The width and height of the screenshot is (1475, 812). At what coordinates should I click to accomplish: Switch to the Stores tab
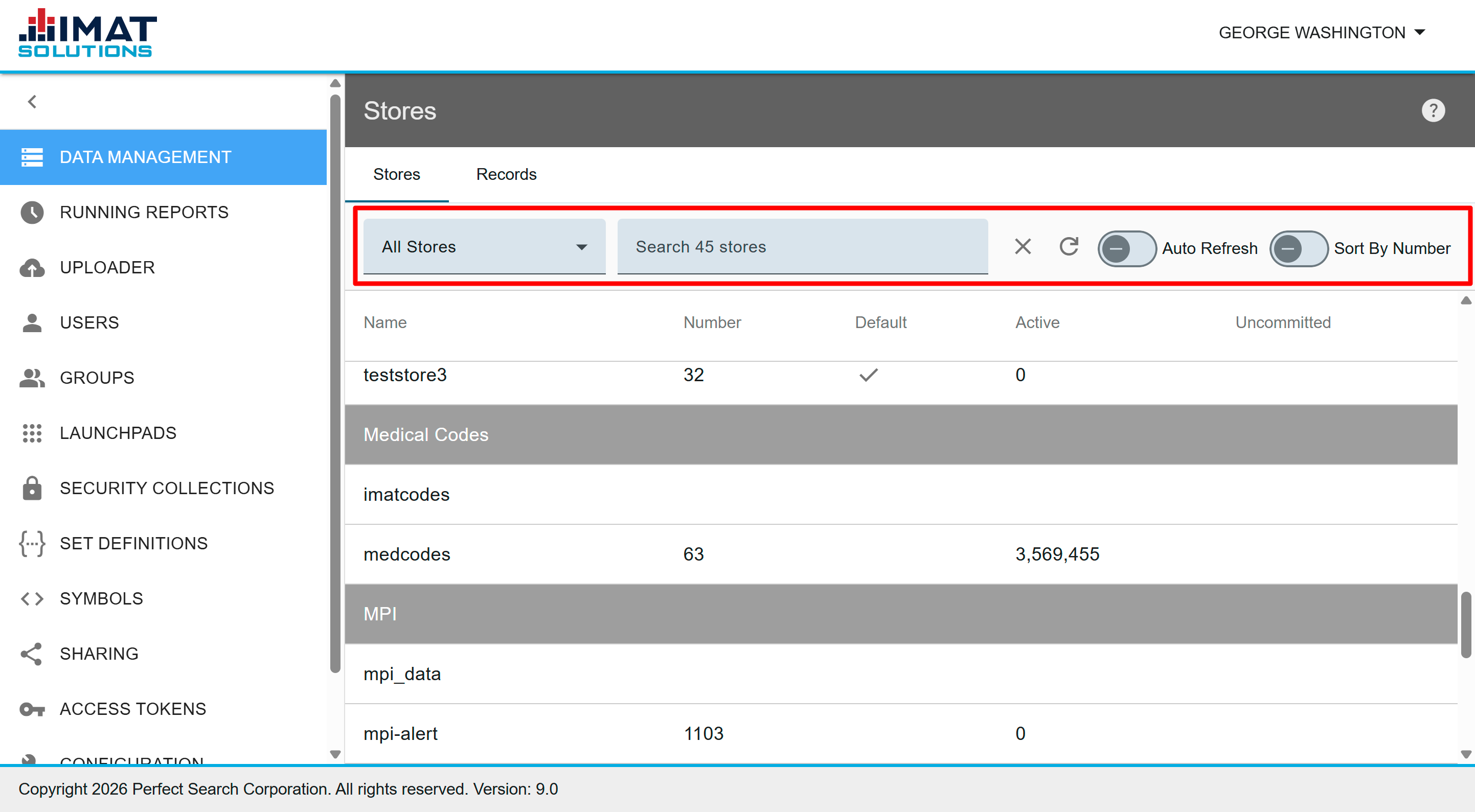click(x=396, y=175)
